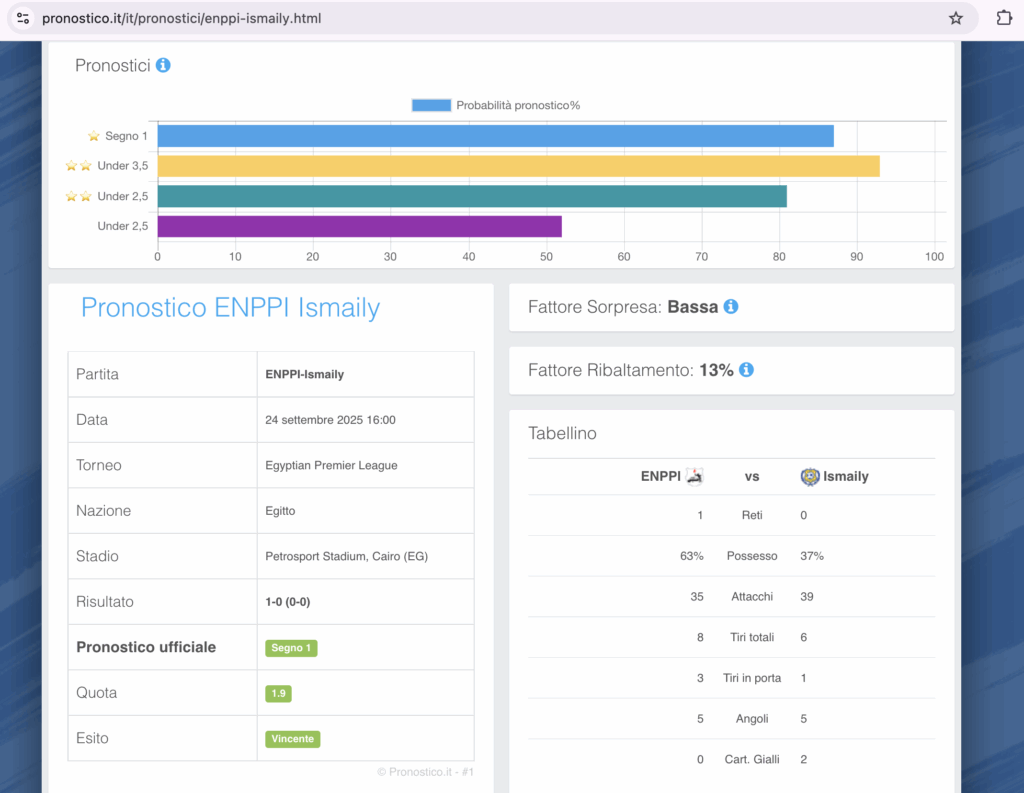Click the green Segno 1 badge
This screenshot has width=1024, height=793.
coord(291,648)
